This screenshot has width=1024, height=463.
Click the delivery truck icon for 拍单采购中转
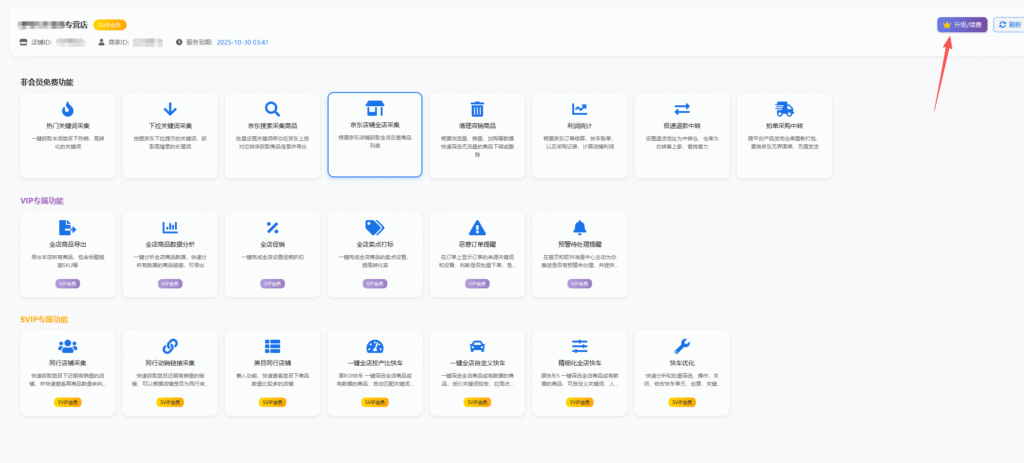pos(784,109)
